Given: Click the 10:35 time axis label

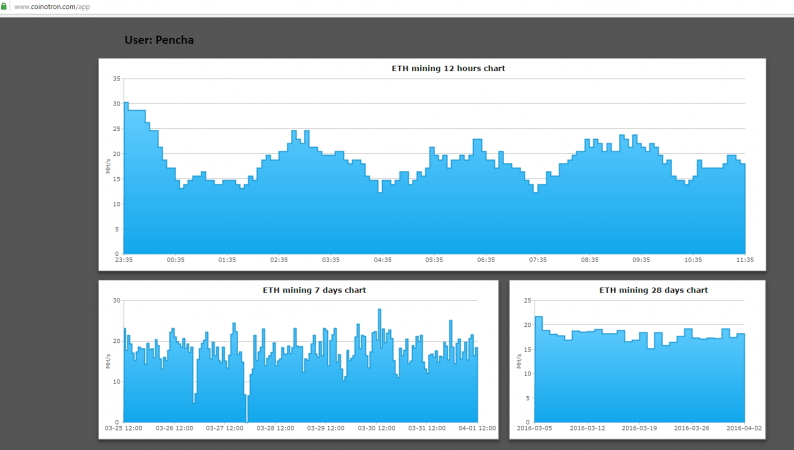Looking at the screenshot, I should [x=693, y=260].
